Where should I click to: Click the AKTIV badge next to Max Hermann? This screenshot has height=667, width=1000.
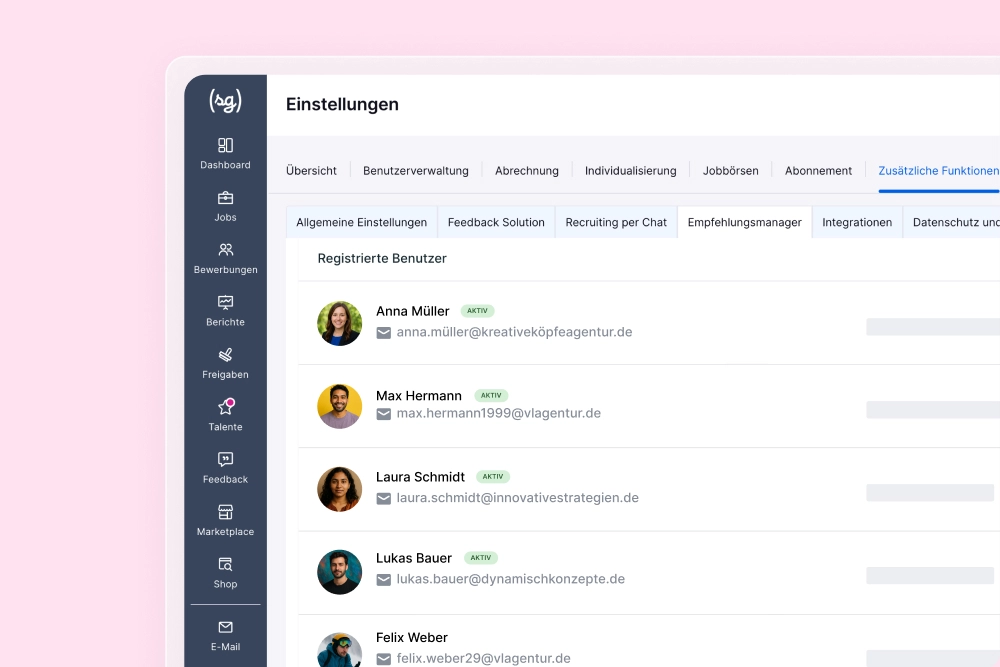pyautogui.click(x=491, y=395)
